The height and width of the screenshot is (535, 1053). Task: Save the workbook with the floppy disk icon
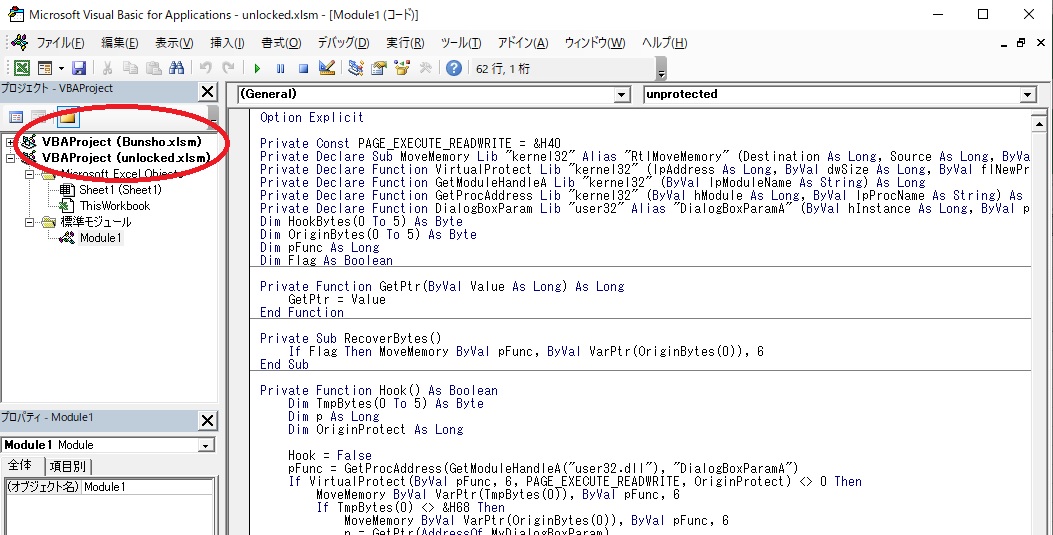(x=78, y=68)
